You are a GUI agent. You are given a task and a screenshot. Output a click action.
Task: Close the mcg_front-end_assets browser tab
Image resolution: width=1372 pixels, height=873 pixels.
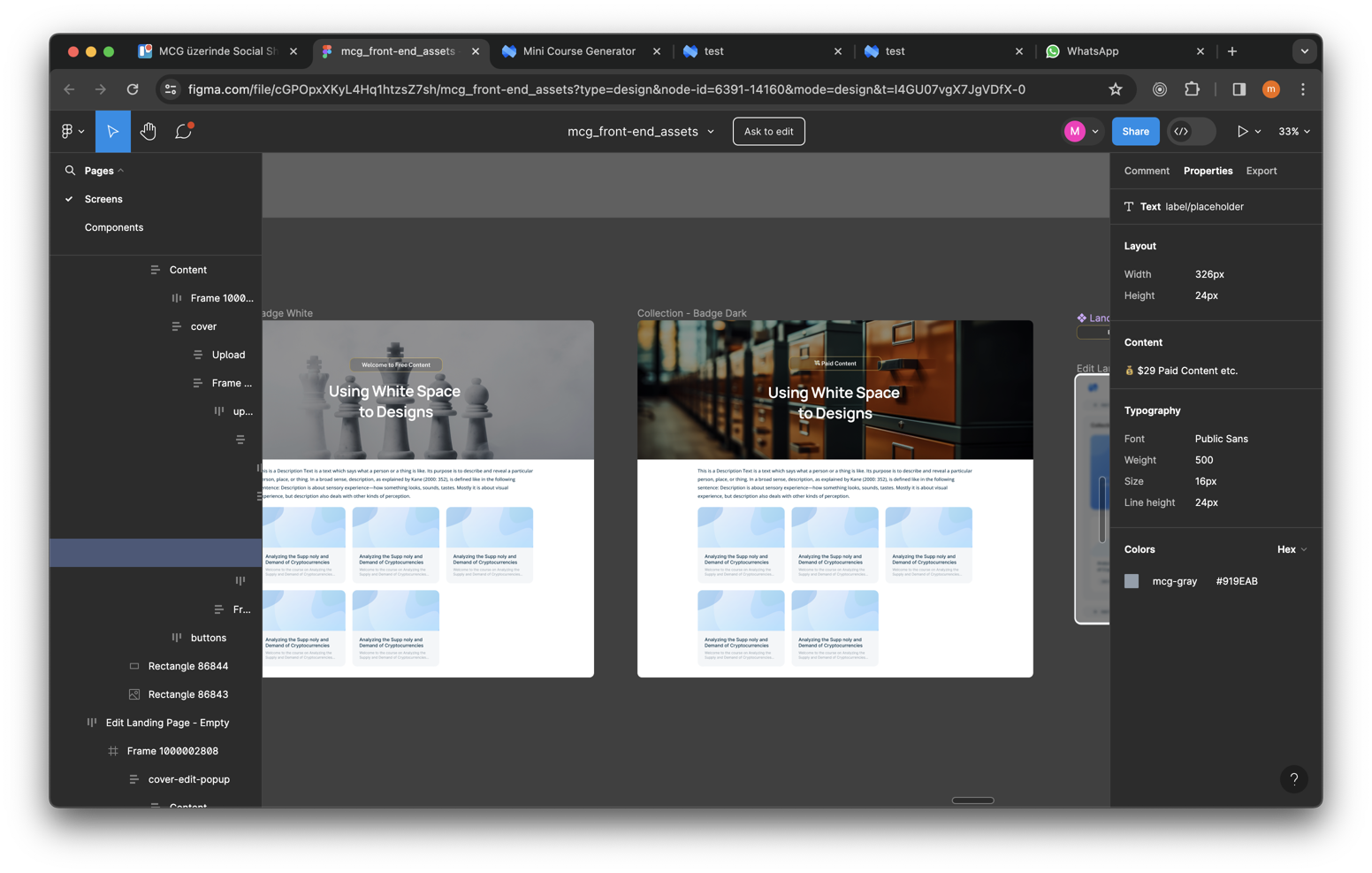[476, 51]
